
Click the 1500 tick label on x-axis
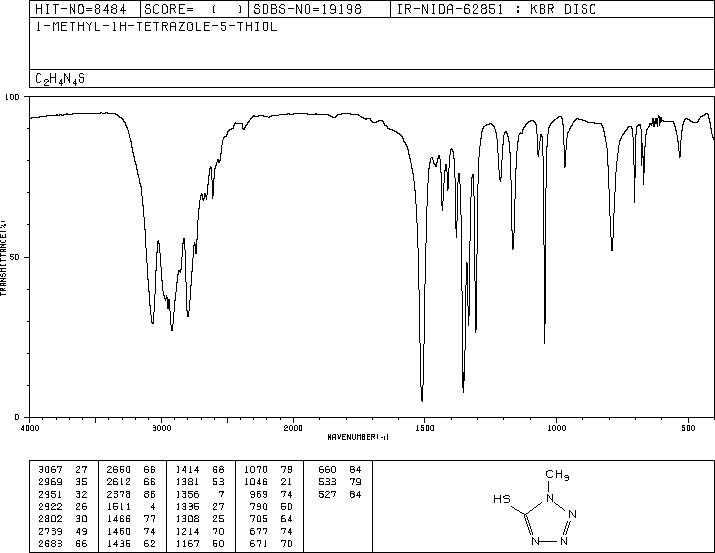425,428
